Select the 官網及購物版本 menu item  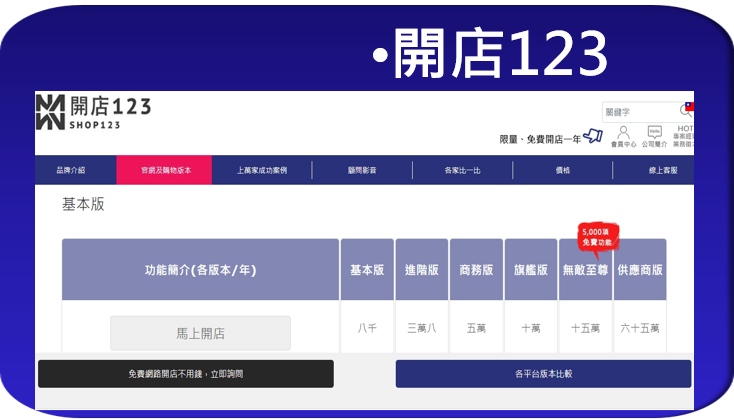(x=166, y=170)
